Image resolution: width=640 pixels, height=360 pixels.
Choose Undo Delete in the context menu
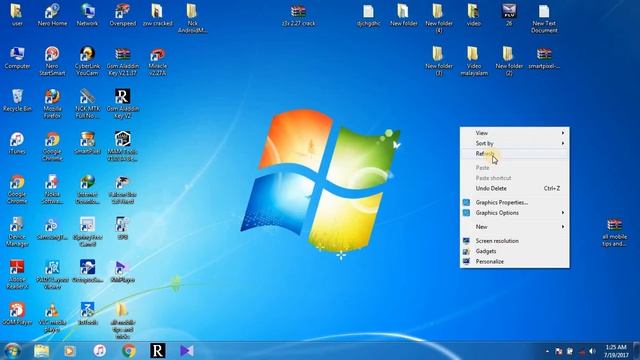(x=514, y=188)
